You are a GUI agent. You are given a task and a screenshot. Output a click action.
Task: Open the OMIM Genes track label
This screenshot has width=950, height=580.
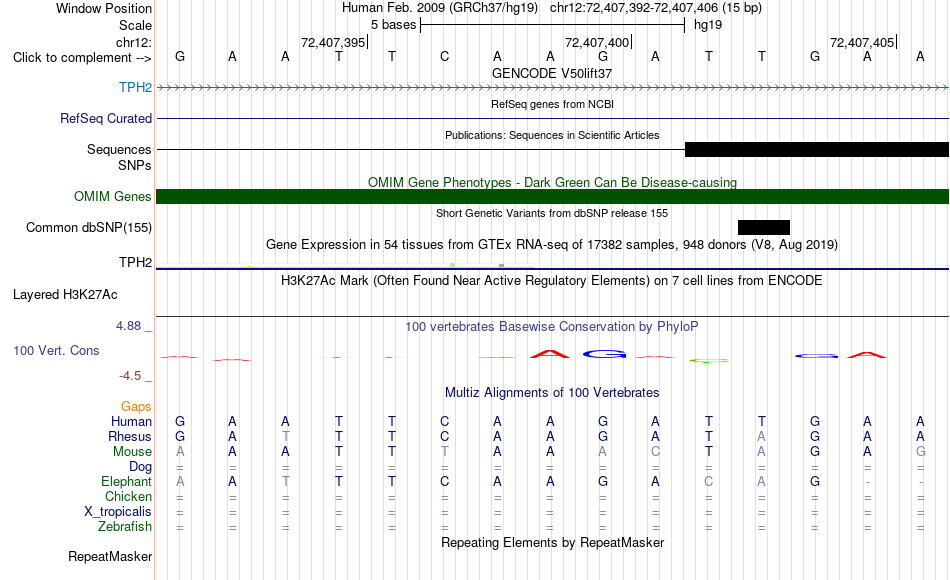tap(112, 196)
